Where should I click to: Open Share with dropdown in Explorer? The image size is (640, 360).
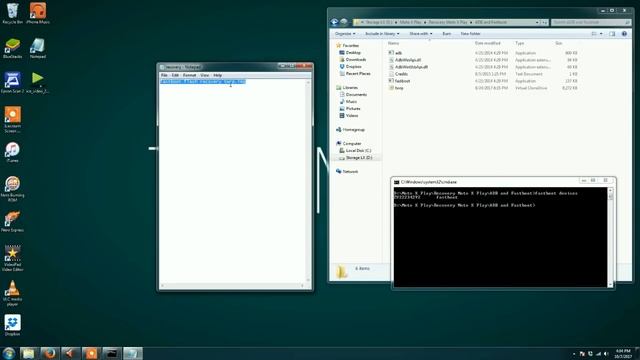pyautogui.click(x=421, y=34)
